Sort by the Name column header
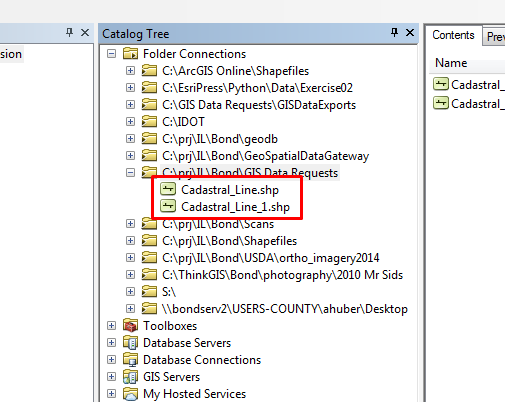 click(x=467, y=63)
